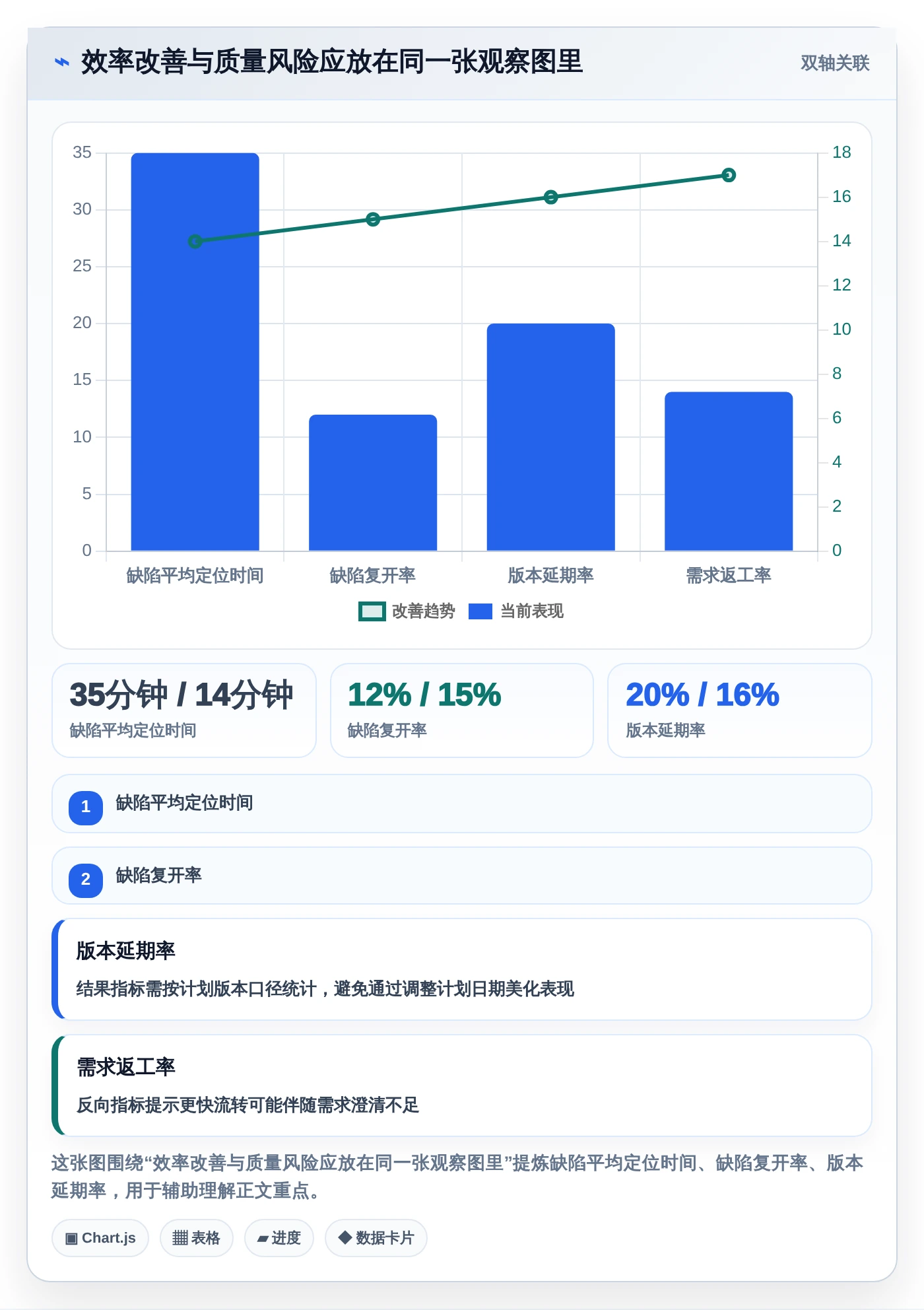
Task: Click the 双轴关联 label in the header
Action: (835, 63)
